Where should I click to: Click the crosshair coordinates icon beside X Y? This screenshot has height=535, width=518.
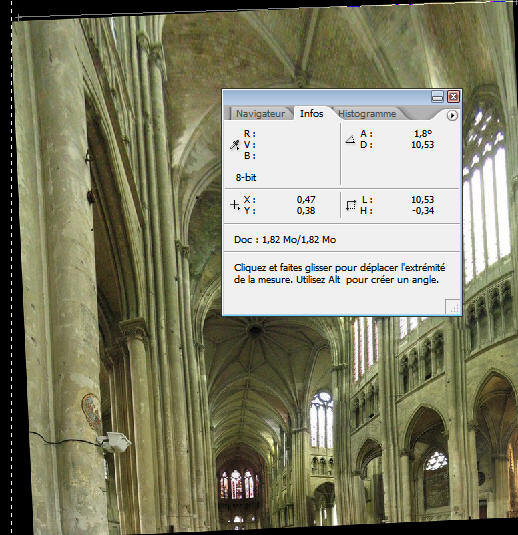(x=235, y=205)
